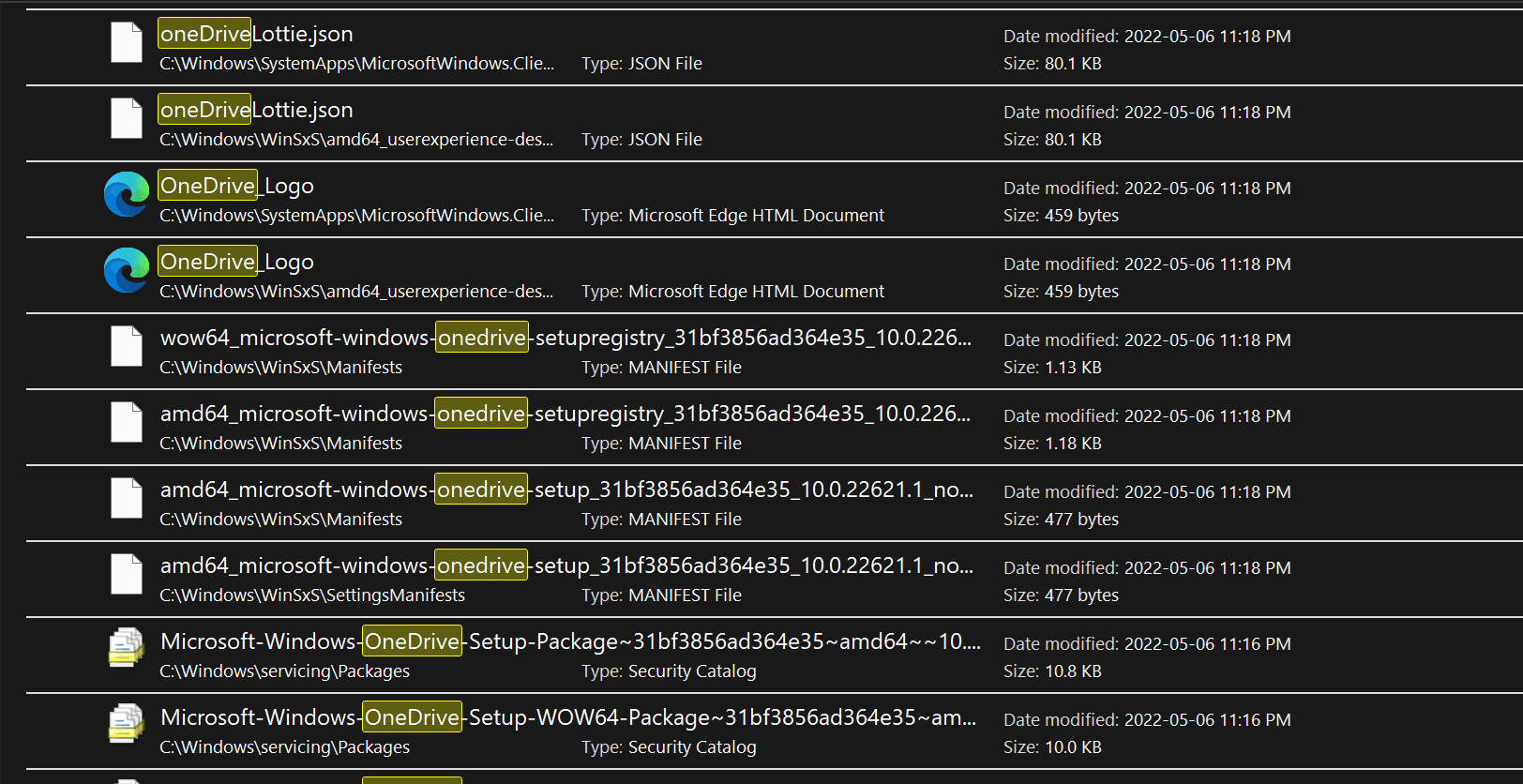This screenshot has width=1523, height=784.
Task: Click file icon of amd64 onedrive-setupregistry manifest
Action: [x=127, y=422]
